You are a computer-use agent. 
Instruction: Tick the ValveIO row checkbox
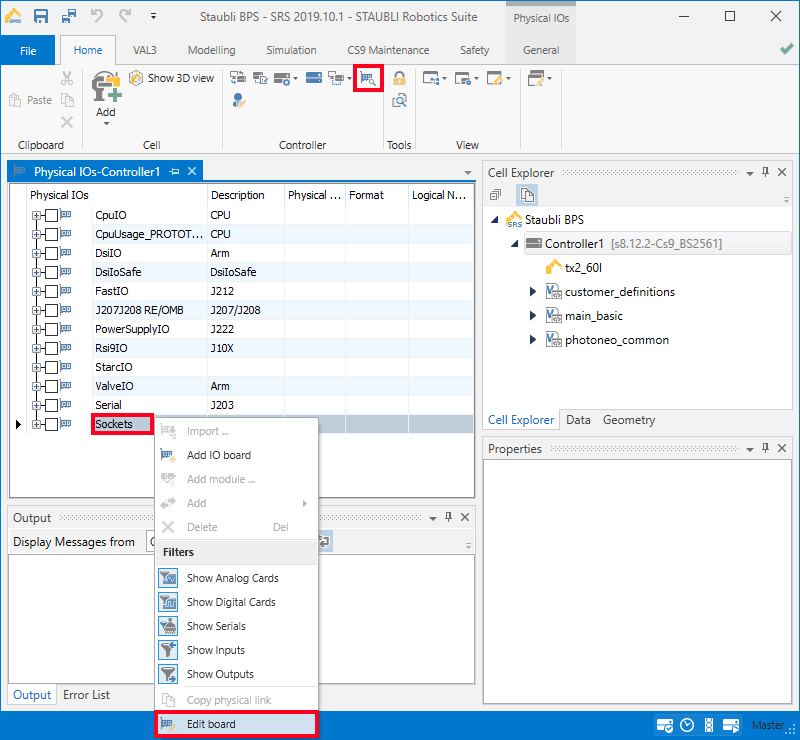tap(52, 386)
